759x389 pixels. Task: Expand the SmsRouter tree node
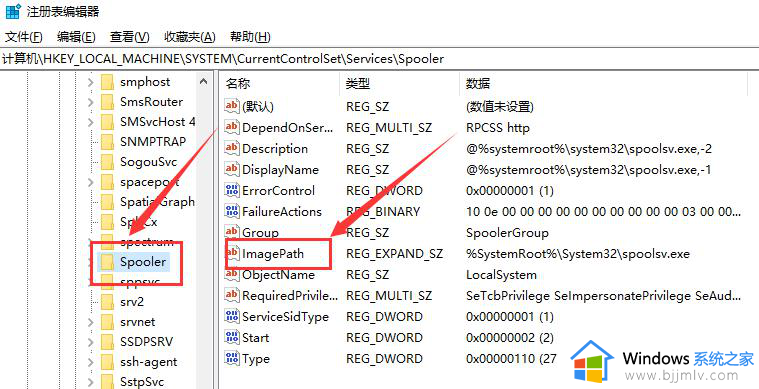(x=91, y=102)
